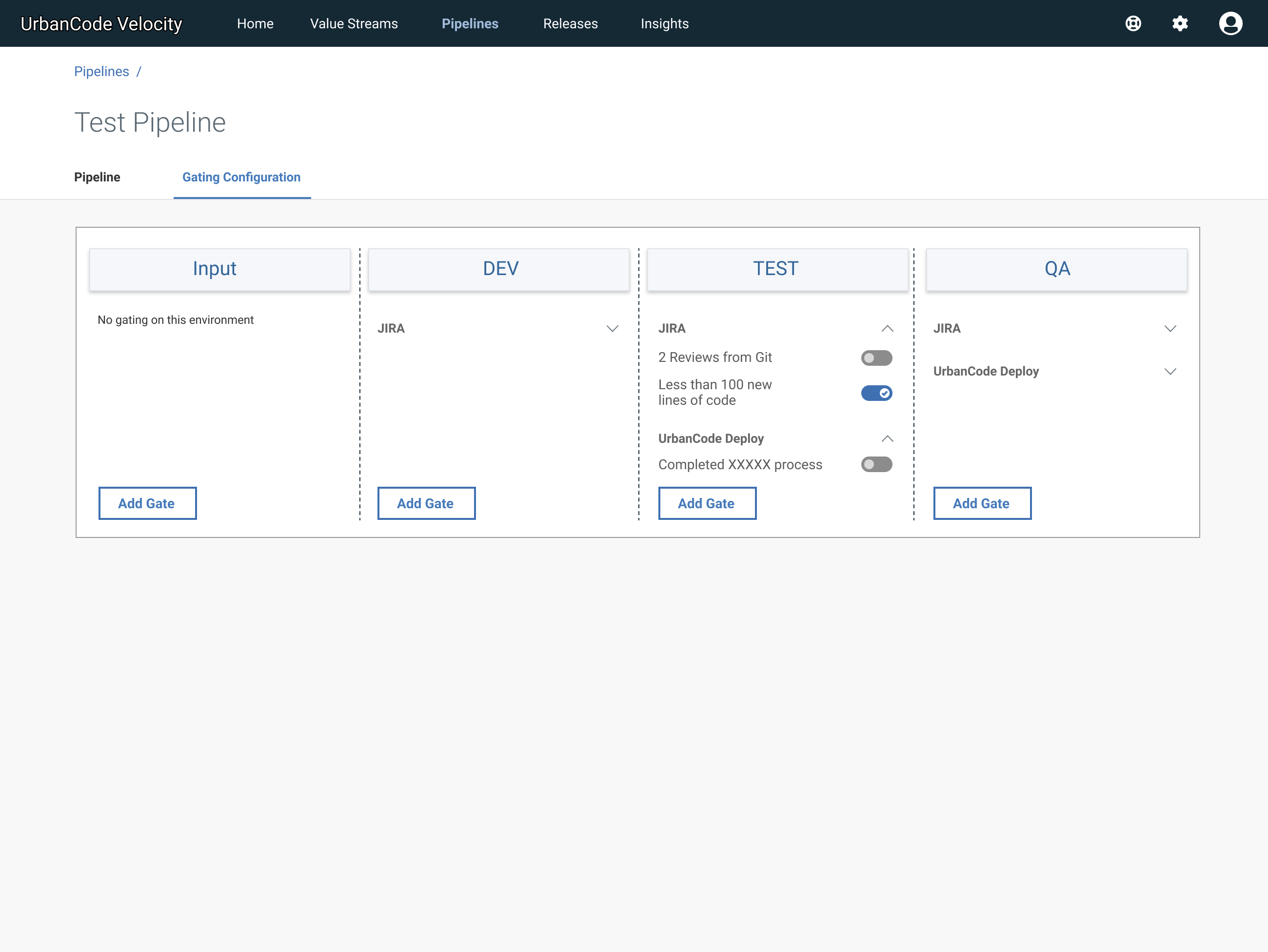This screenshot has width=1268, height=952.
Task: Enable Completed XXXXX process toggle
Action: coord(876,464)
